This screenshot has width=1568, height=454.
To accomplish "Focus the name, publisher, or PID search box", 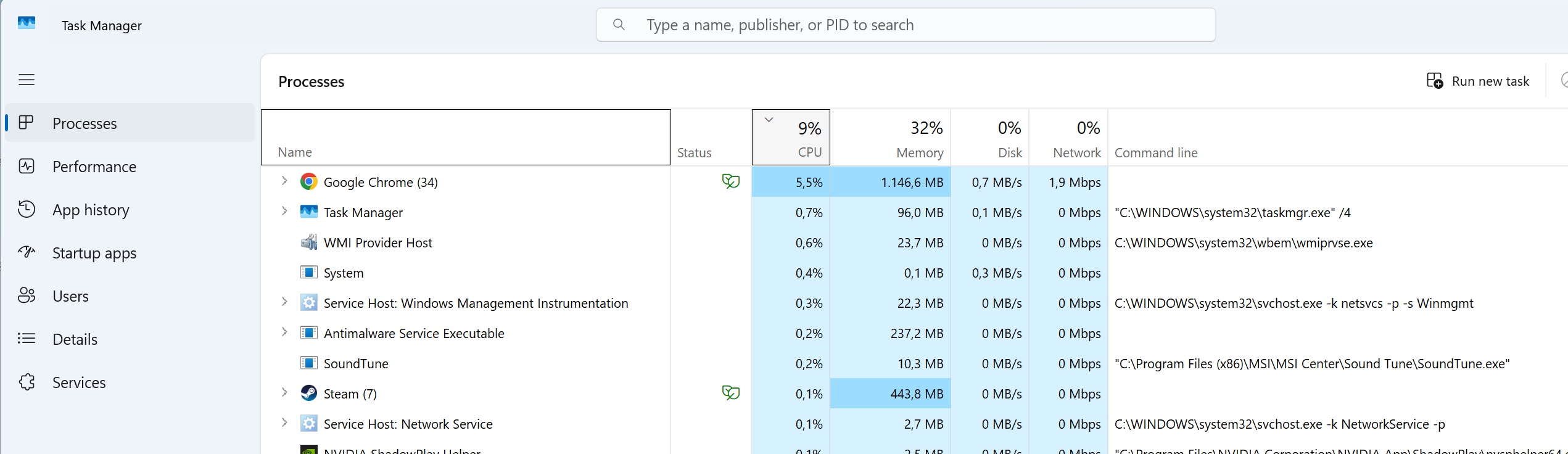I will point(906,25).
